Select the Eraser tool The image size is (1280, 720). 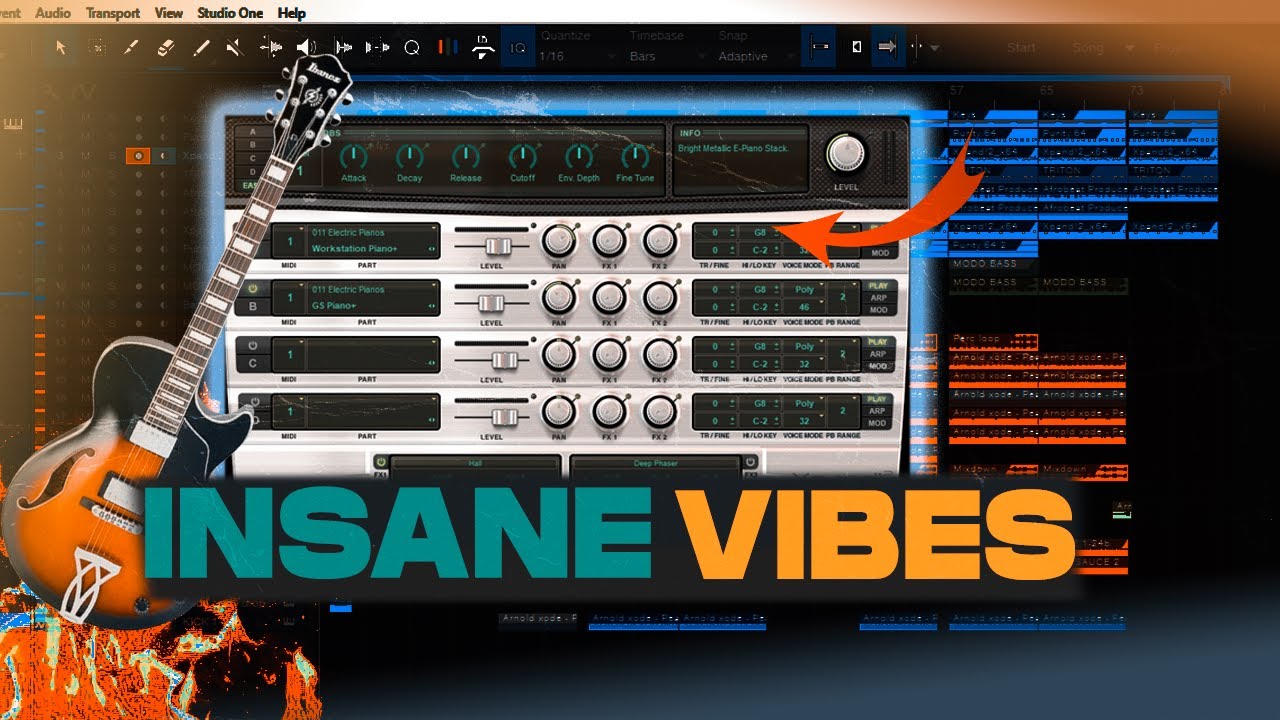166,47
